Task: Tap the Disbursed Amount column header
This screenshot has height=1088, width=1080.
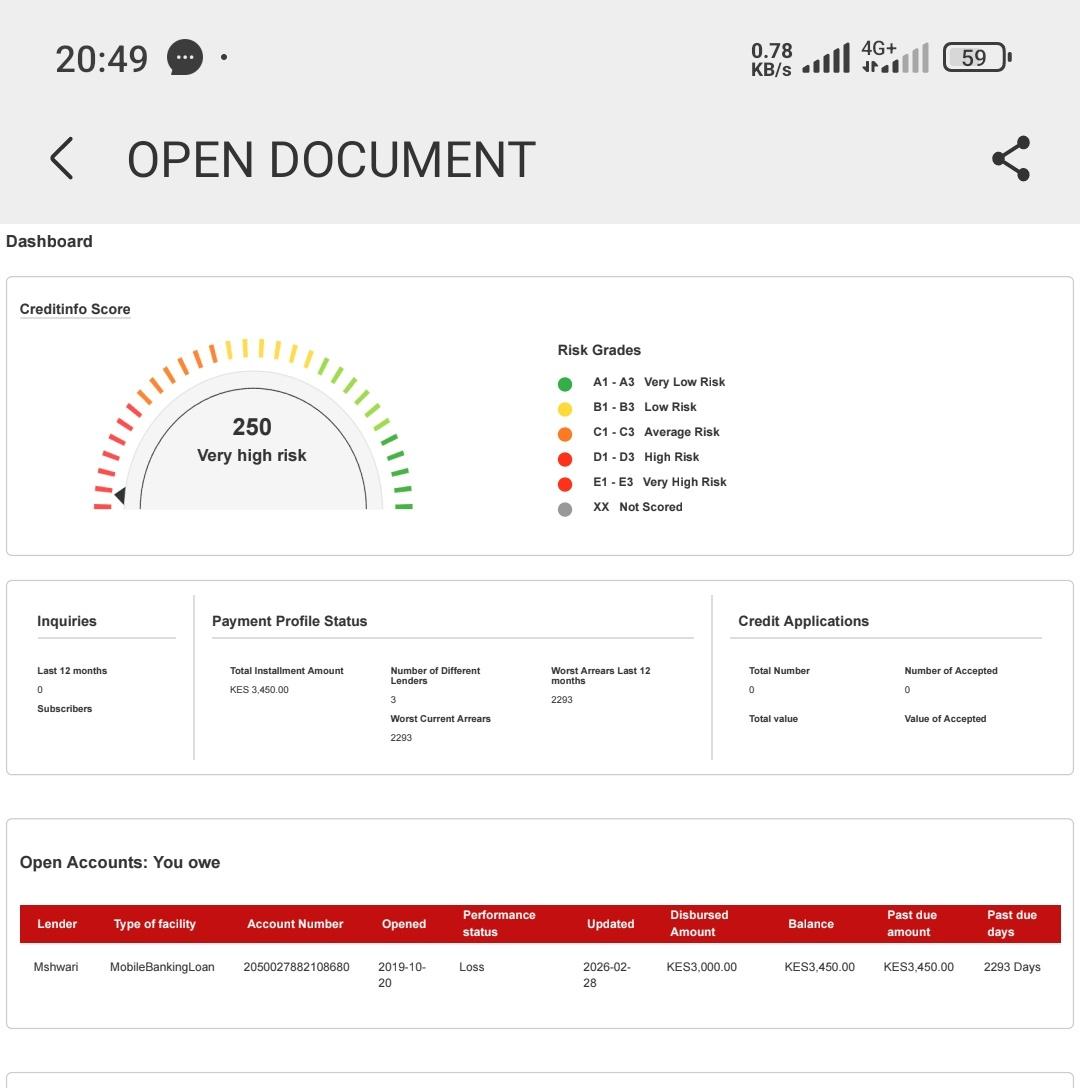Action: pos(699,924)
